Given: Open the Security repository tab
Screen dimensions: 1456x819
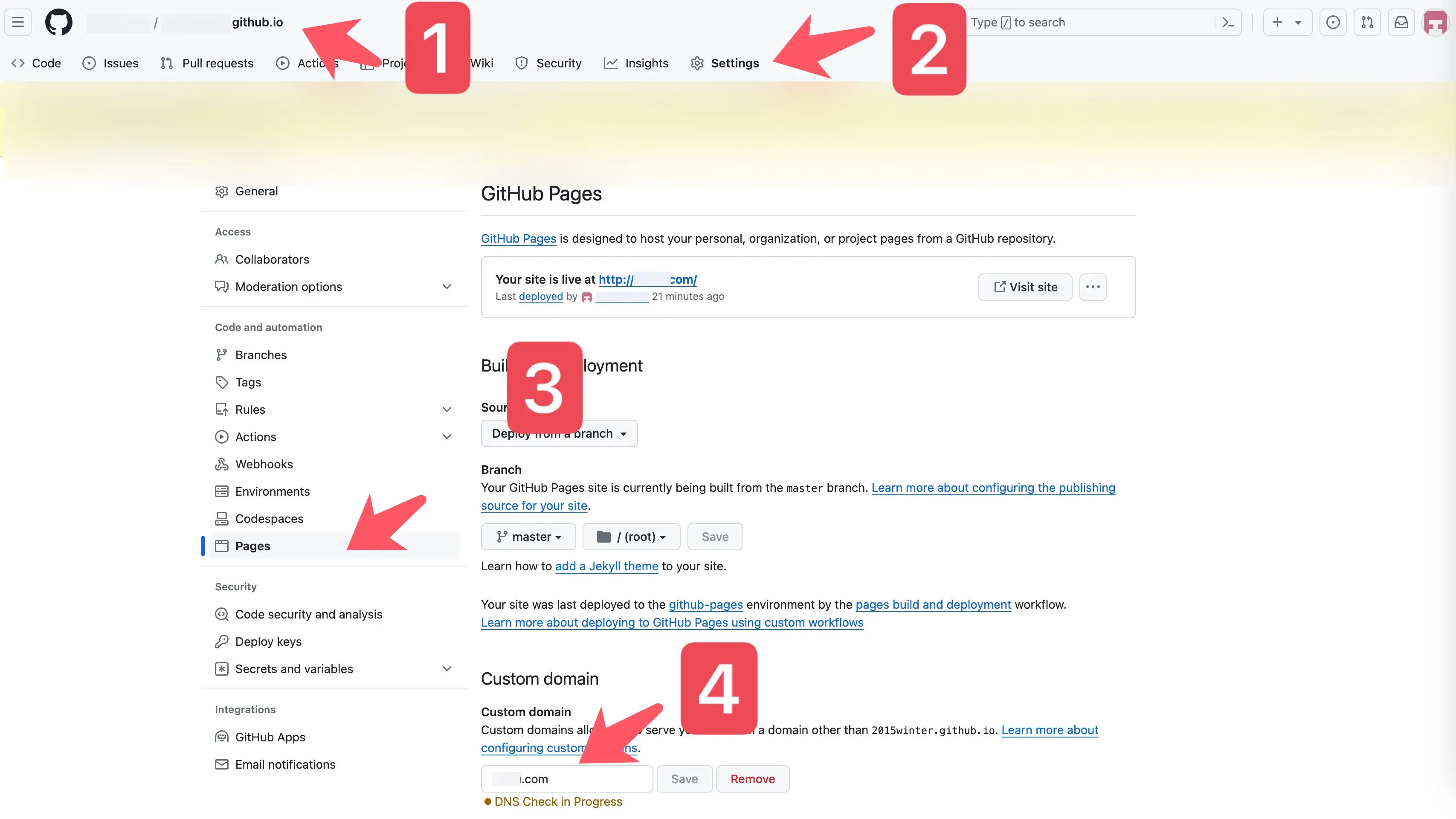Looking at the screenshot, I should [548, 63].
